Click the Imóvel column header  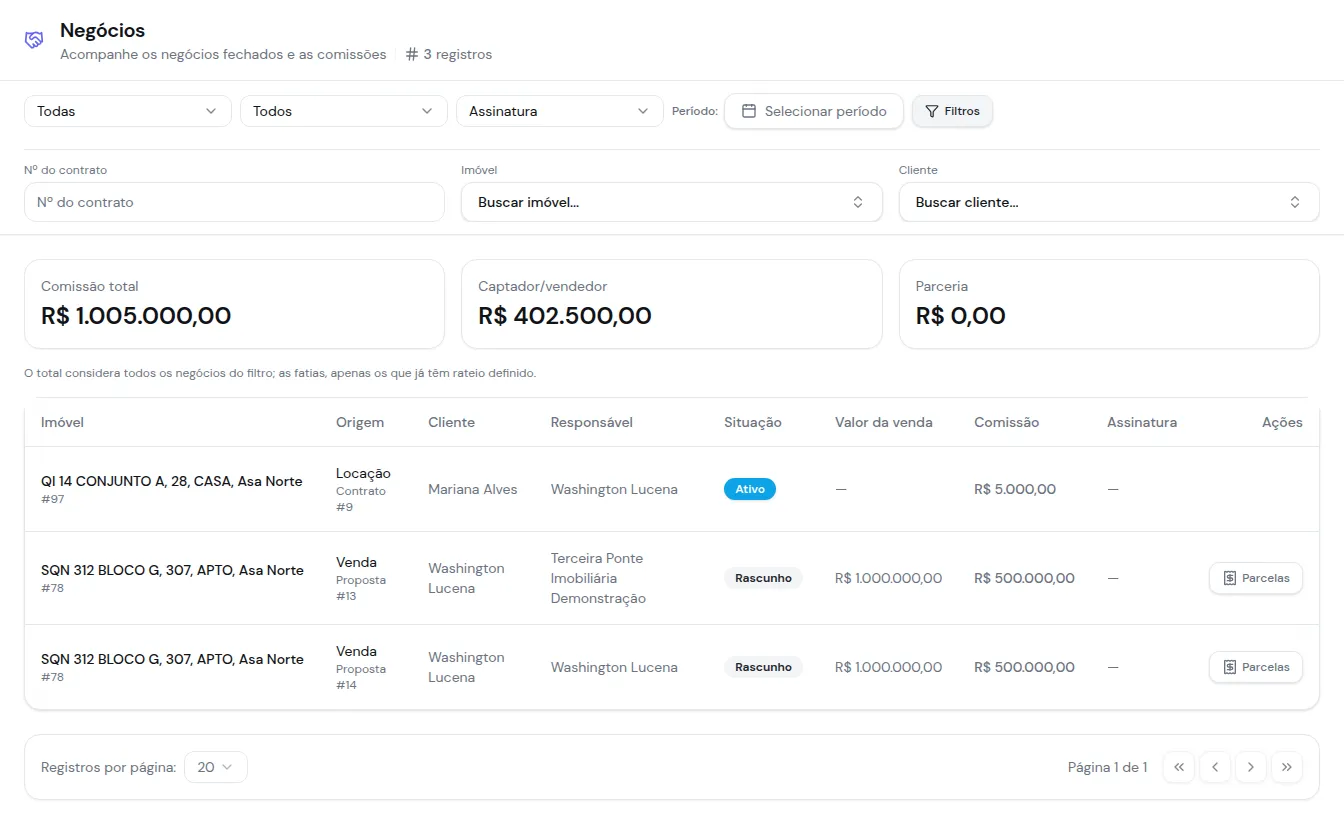tap(62, 422)
